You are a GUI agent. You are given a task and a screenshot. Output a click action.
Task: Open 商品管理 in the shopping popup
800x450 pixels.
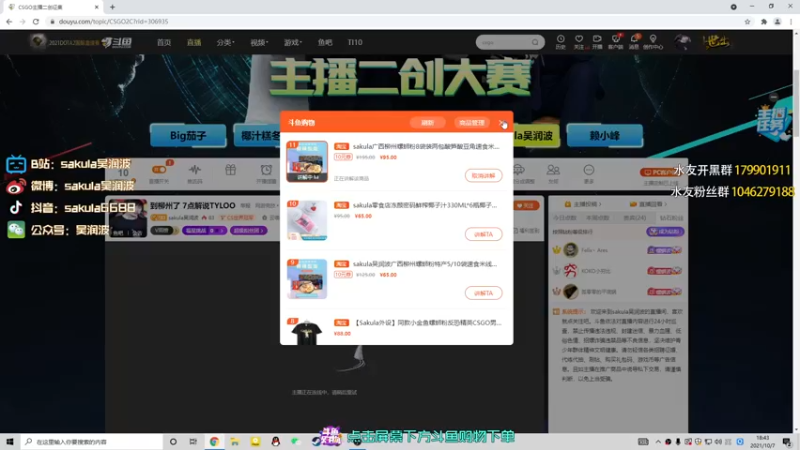(471, 123)
